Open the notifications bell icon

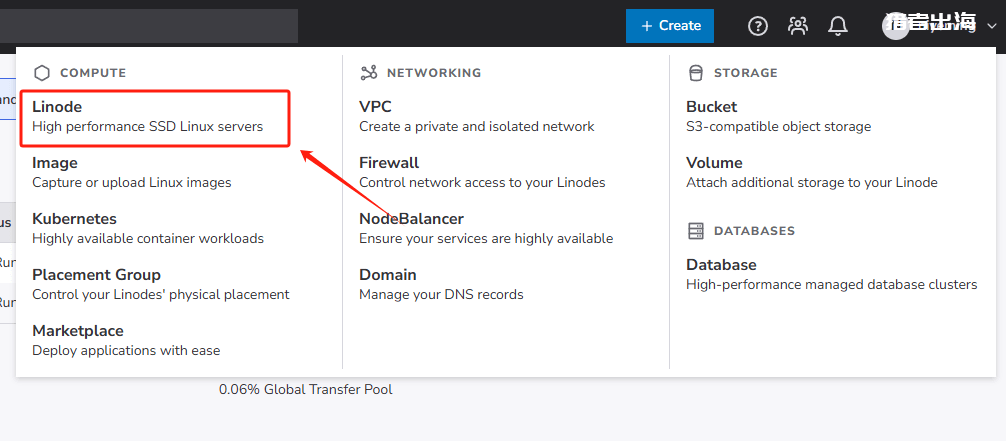point(838,26)
